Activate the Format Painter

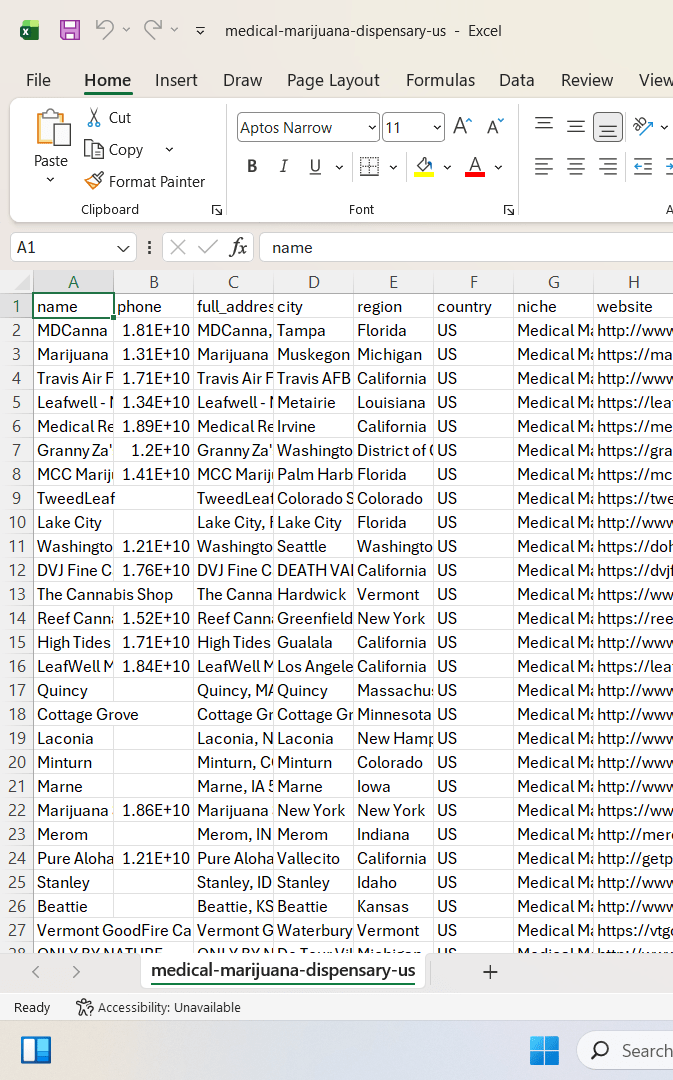(x=145, y=181)
